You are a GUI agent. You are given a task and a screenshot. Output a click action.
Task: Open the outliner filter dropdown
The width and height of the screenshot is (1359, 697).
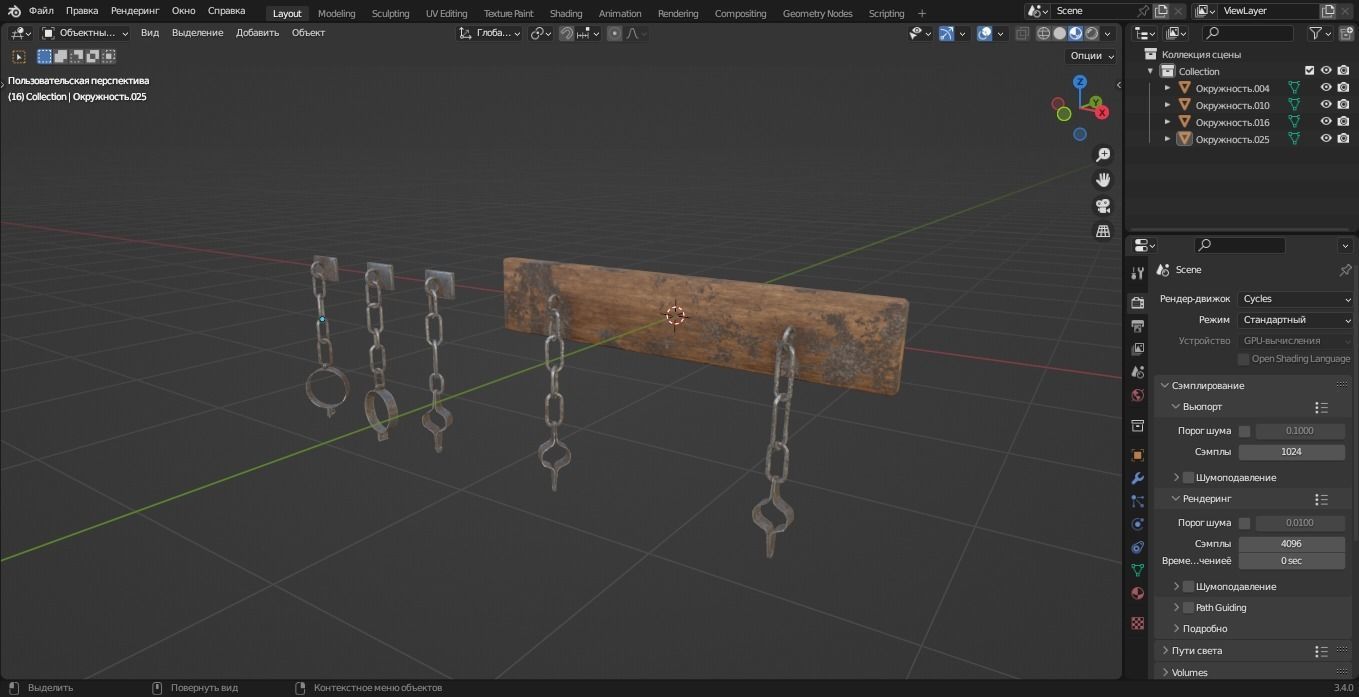1321,33
